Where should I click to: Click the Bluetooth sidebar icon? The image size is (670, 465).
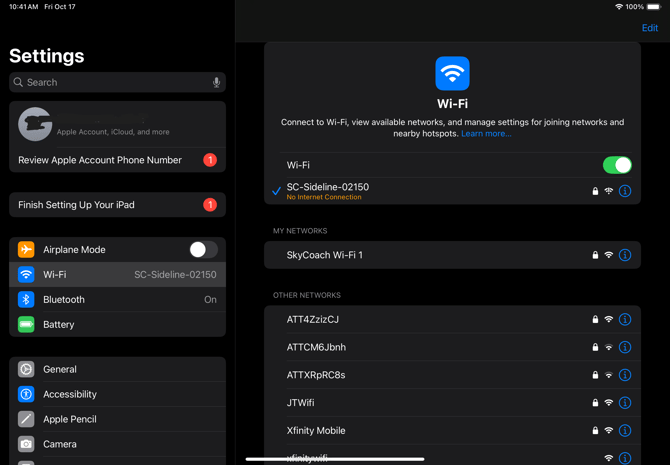pos(26,300)
